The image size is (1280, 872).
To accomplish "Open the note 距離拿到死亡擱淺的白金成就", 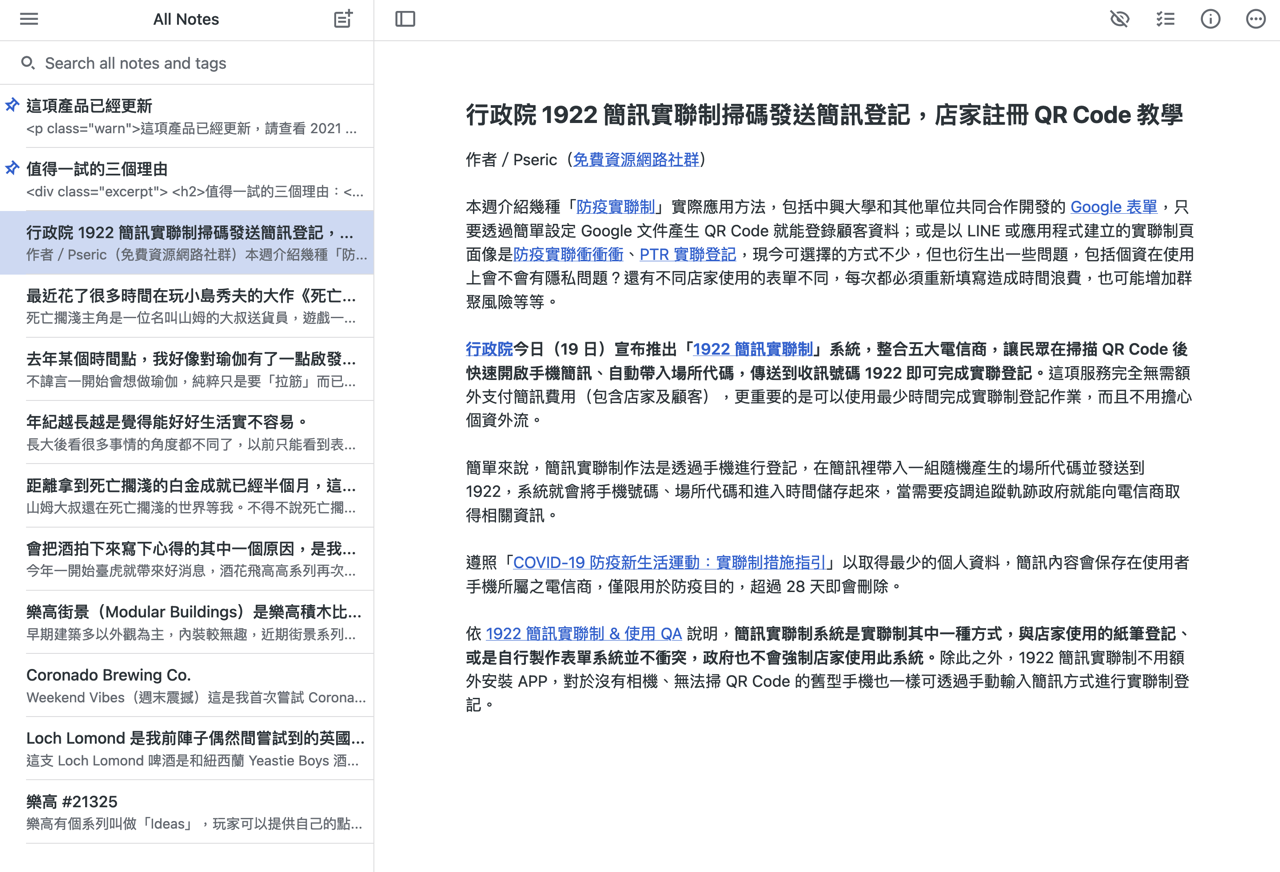I will (x=187, y=496).
